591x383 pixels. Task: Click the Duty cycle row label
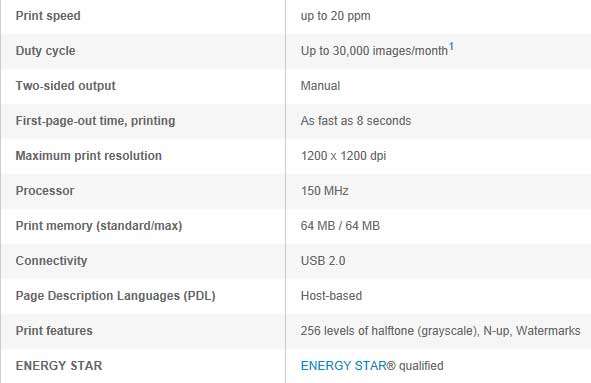45,51
